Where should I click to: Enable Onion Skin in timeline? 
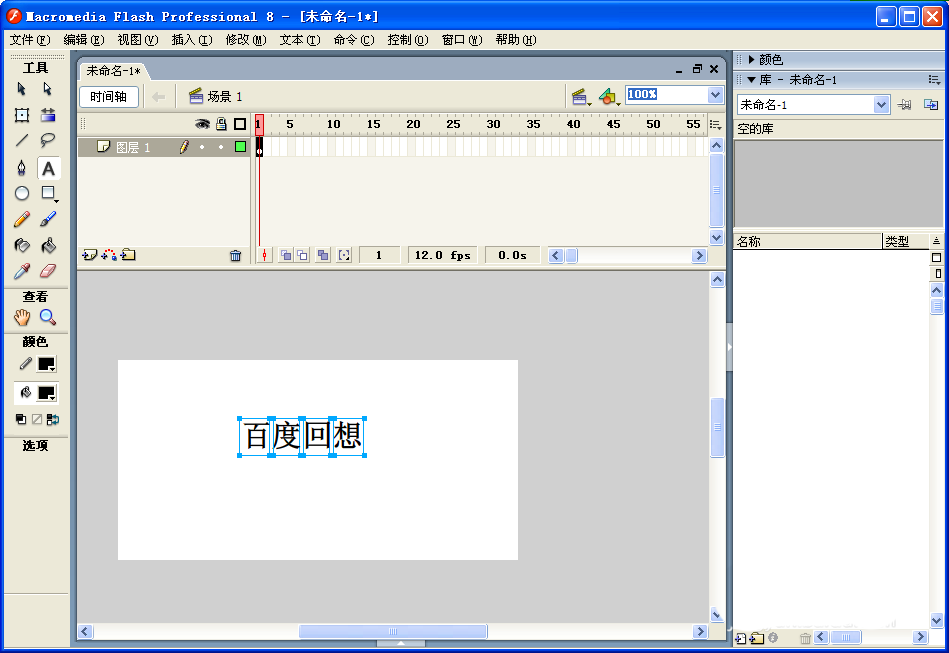286,255
